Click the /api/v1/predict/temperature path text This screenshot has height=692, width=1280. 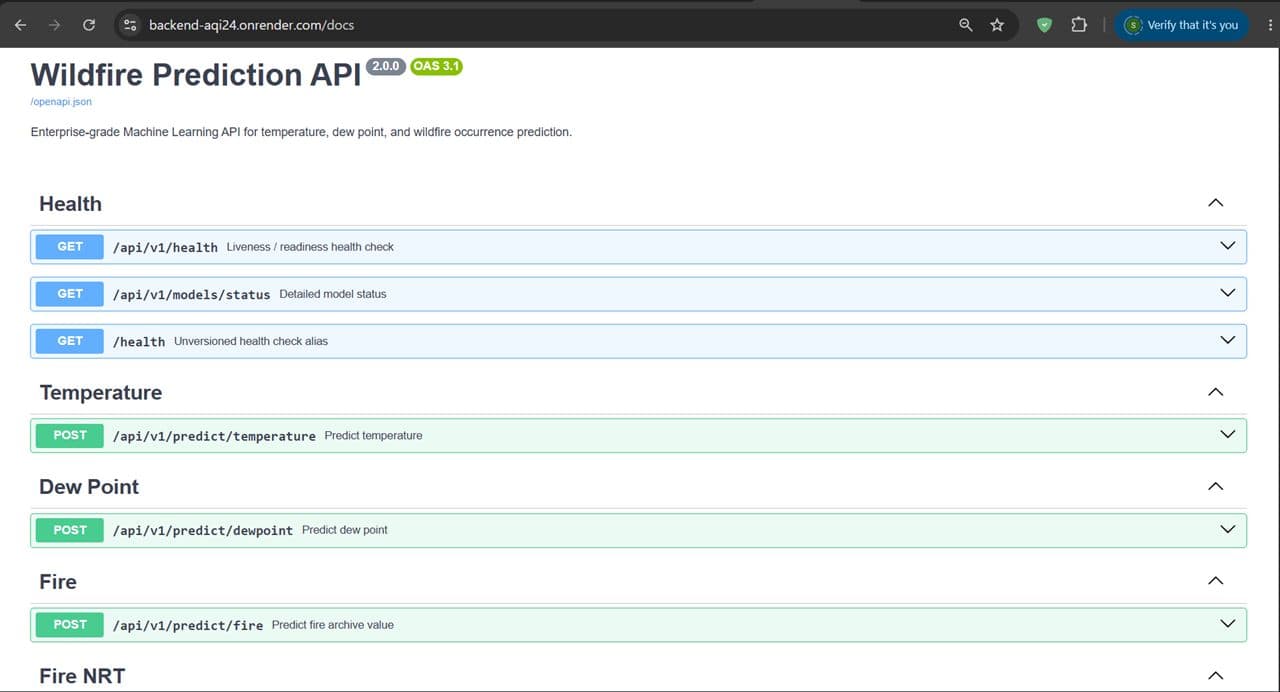[x=214, y=436]
